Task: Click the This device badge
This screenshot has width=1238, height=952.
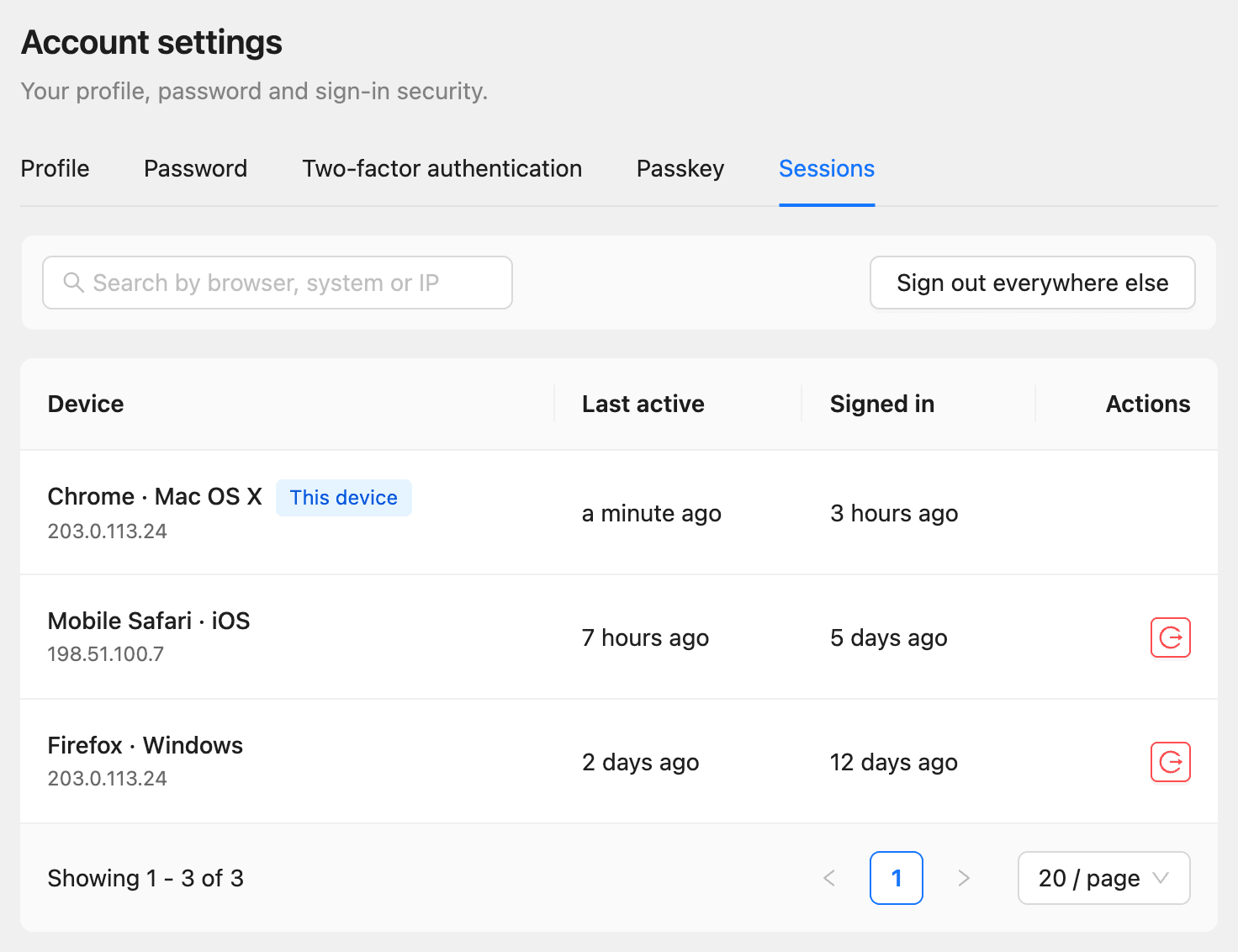Action: 344,498
